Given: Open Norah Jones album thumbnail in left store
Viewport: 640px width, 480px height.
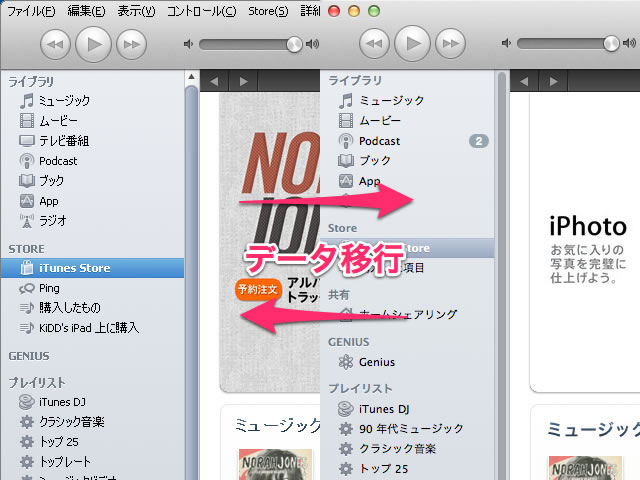Looking at the screenshot, I should click(x=275, y=464).
